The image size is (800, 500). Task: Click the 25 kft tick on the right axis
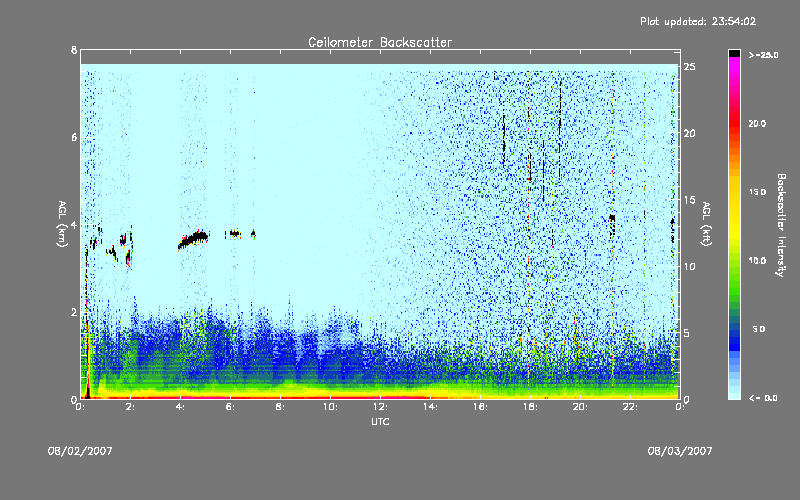click(x=689, y=67)
